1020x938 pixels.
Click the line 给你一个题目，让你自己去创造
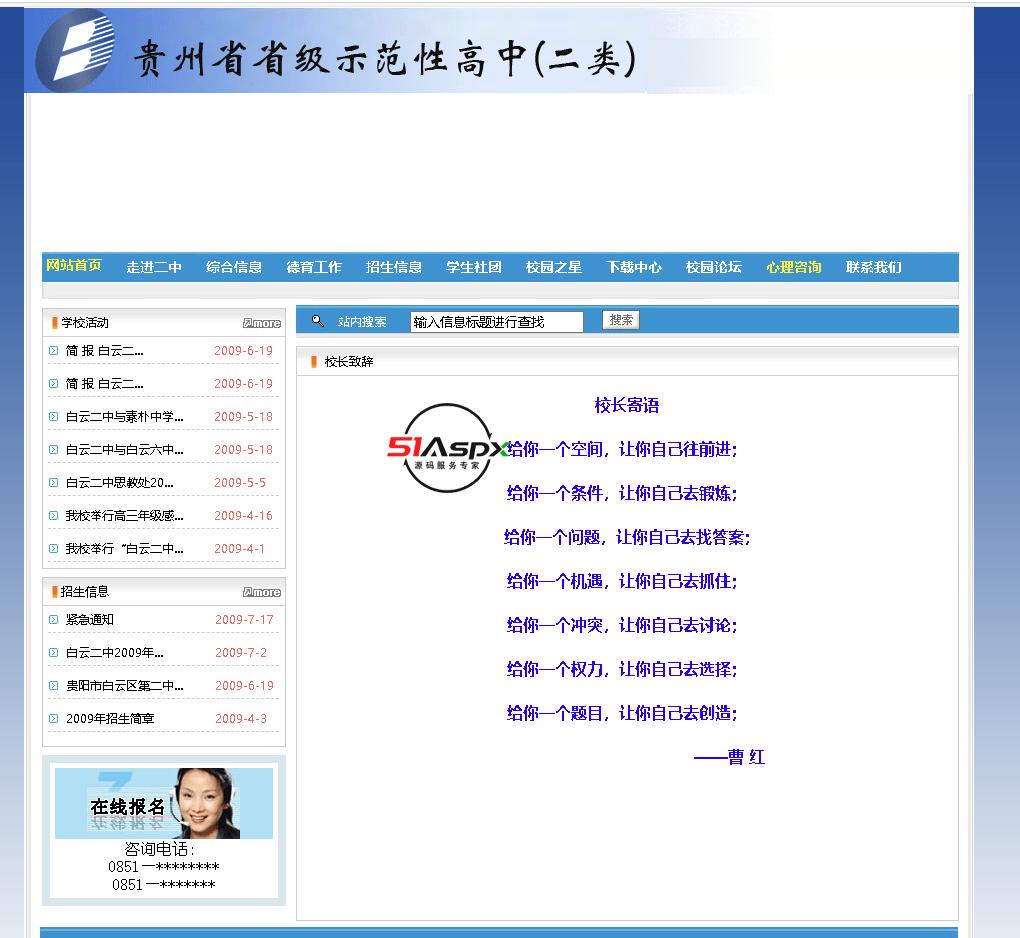622,713
